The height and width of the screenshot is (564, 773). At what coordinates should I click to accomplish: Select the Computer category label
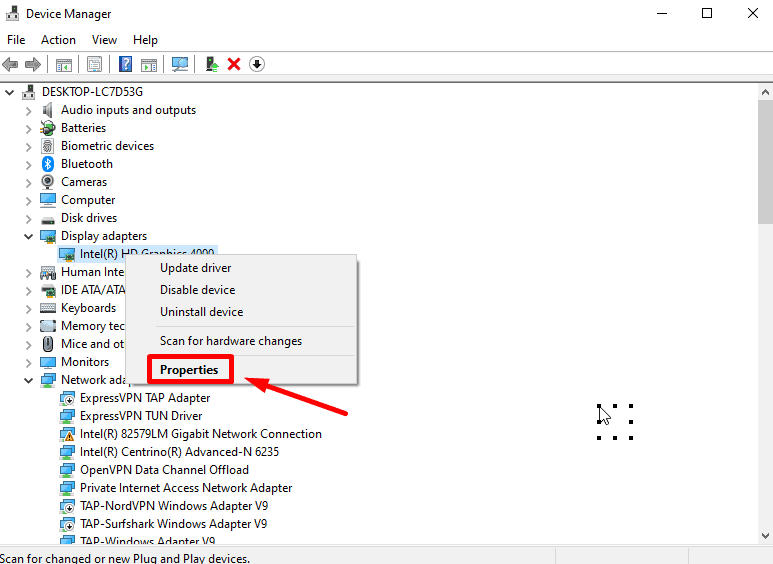pos(88,200)
